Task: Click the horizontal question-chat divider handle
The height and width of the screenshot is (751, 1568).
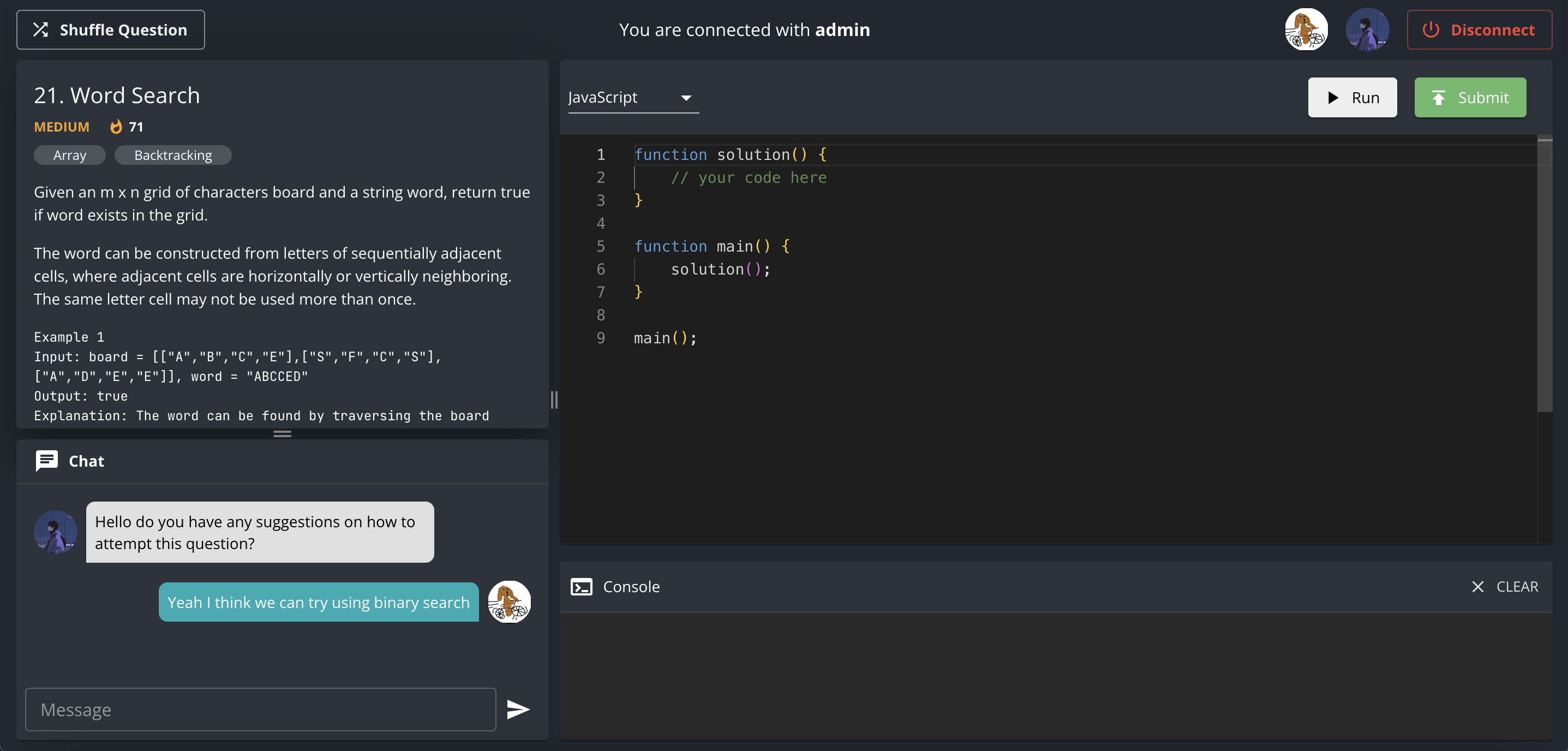Action: click(x=283, y=434)
